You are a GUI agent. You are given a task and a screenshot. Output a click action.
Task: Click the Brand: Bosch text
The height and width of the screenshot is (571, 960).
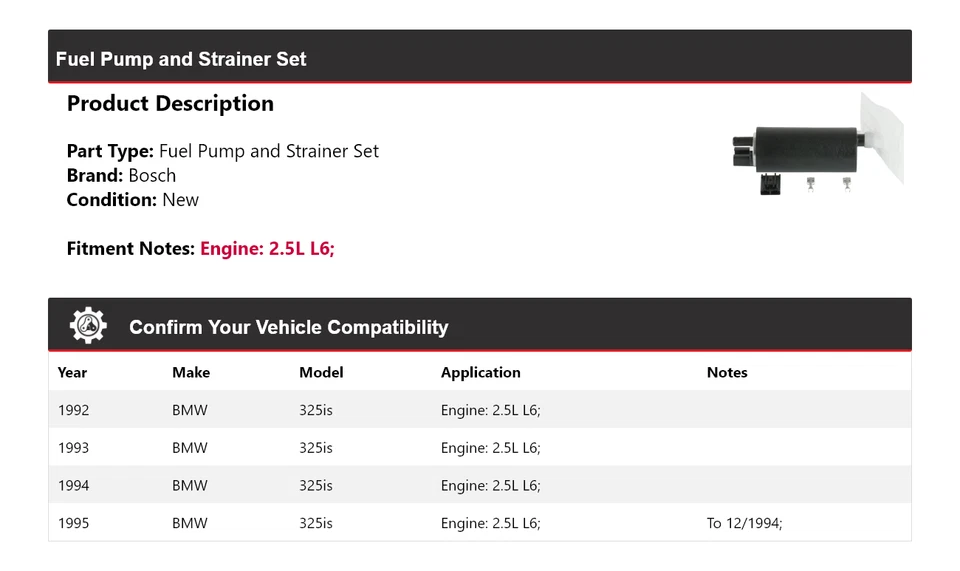click(x=121, y=175)
